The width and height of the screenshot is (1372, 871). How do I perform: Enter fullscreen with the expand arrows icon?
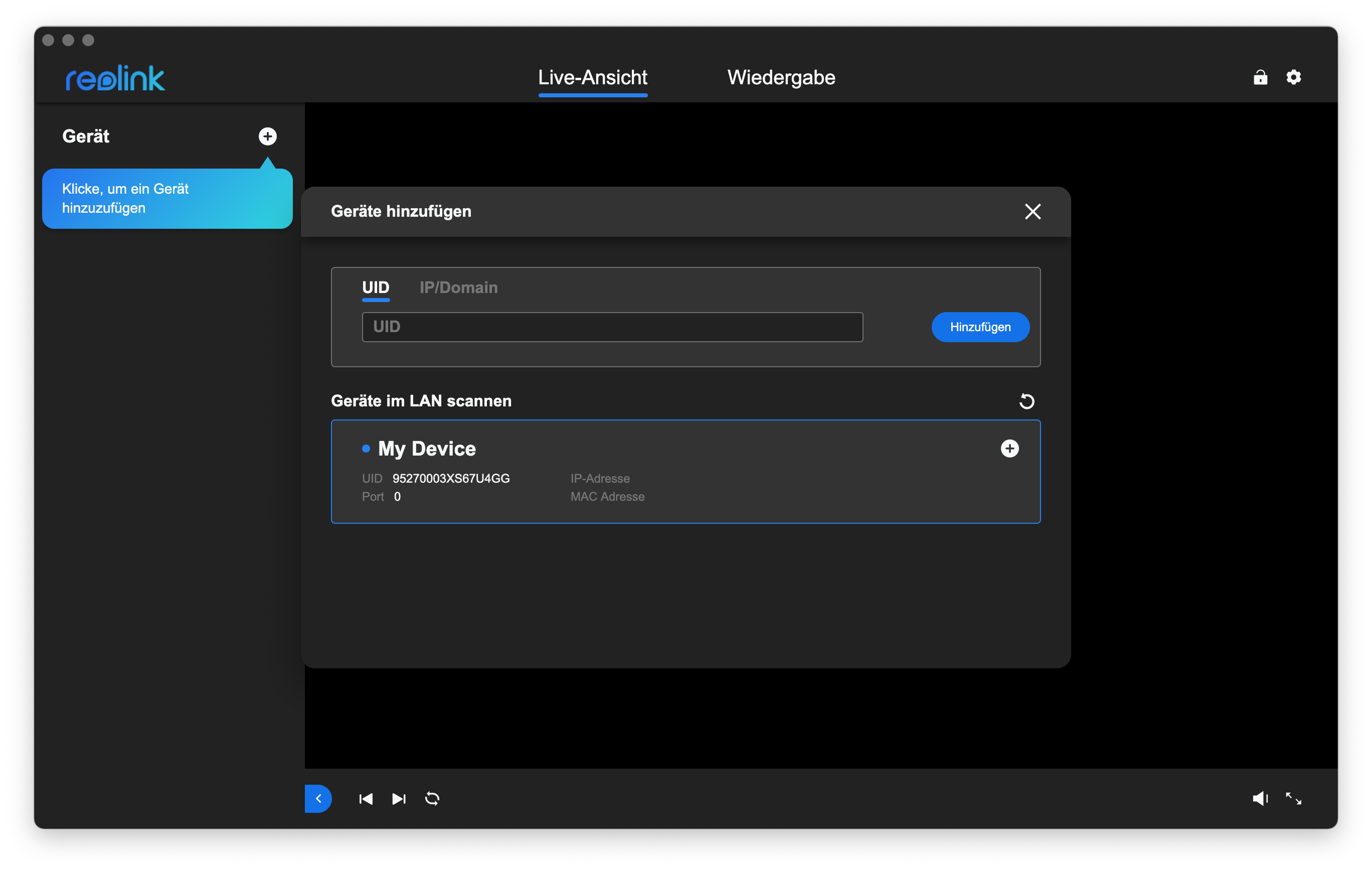[x=1293, y=799]
